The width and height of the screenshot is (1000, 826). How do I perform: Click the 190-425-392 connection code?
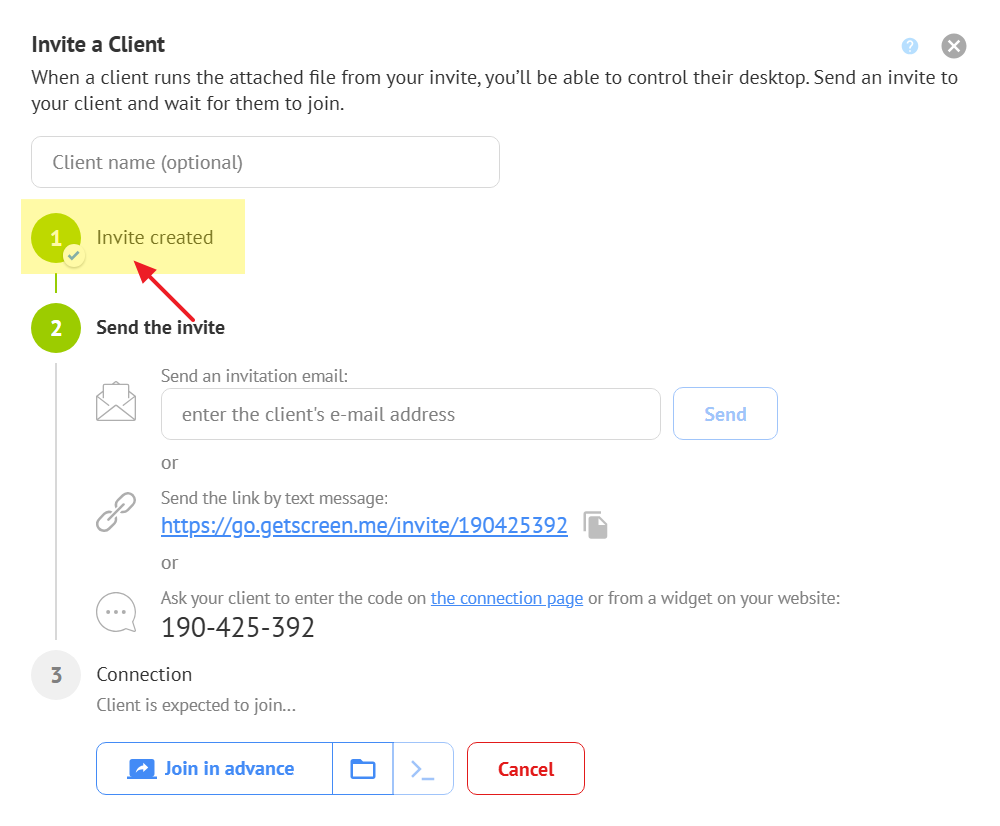coord(238,628)
